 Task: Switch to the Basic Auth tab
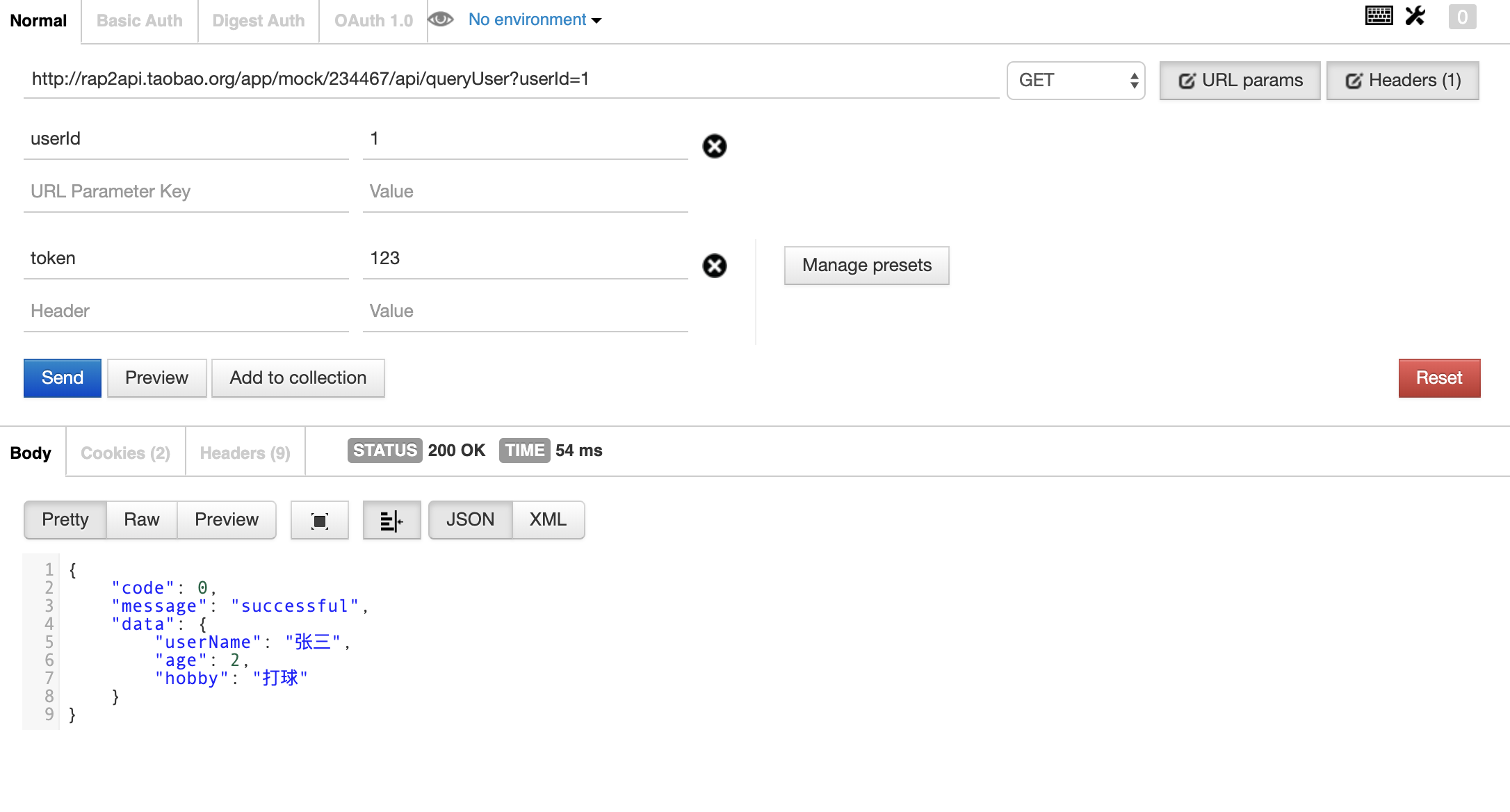[140, 21]
